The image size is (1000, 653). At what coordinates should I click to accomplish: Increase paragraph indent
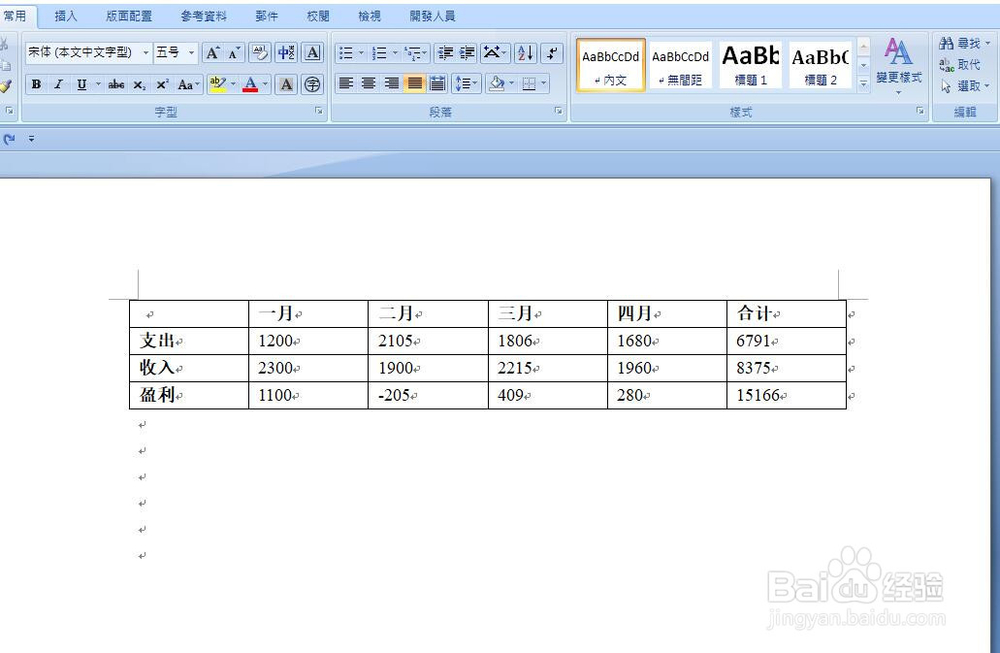[467, 53]
